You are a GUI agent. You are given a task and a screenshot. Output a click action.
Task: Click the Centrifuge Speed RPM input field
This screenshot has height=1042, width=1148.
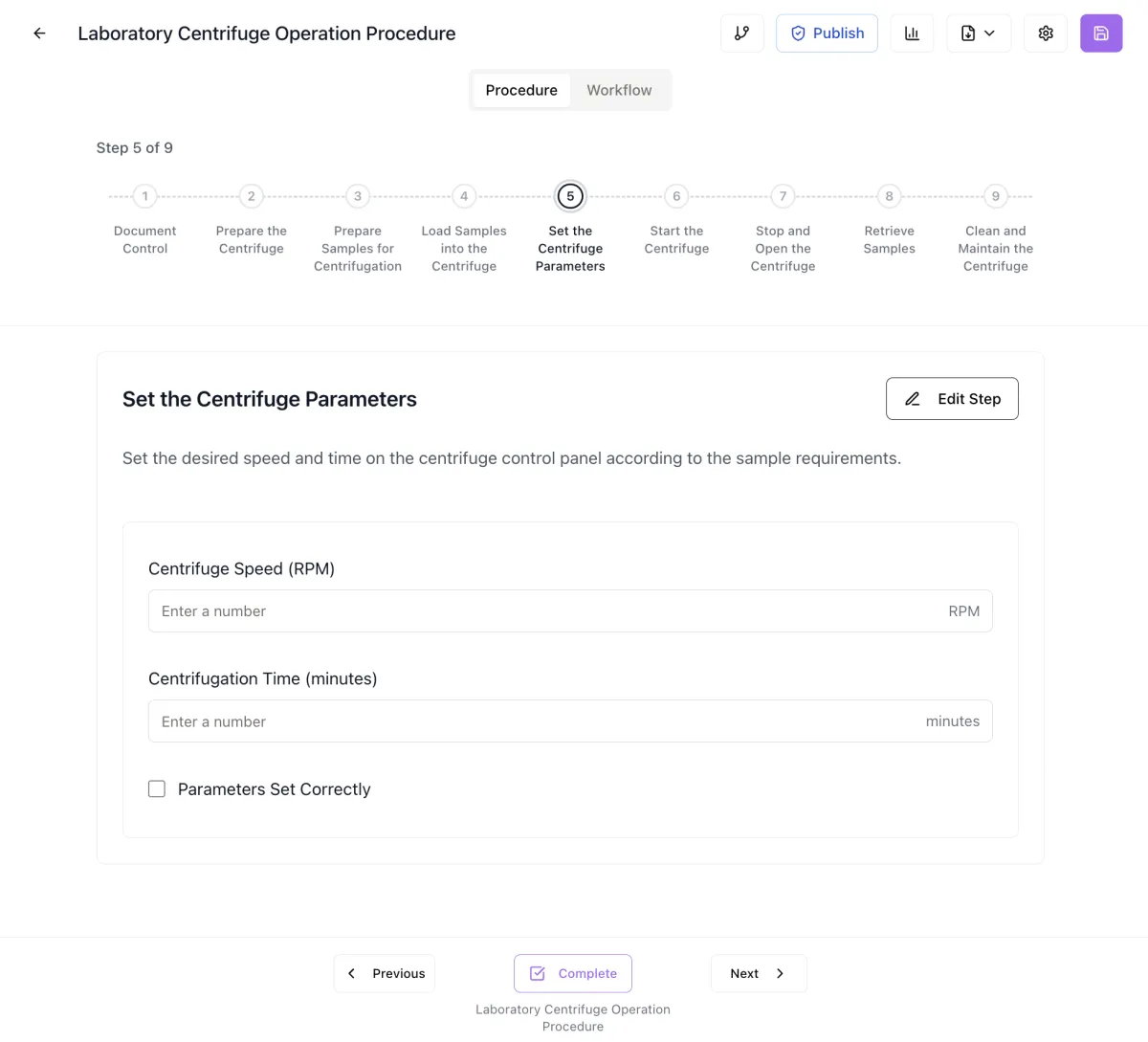point(545,611)
